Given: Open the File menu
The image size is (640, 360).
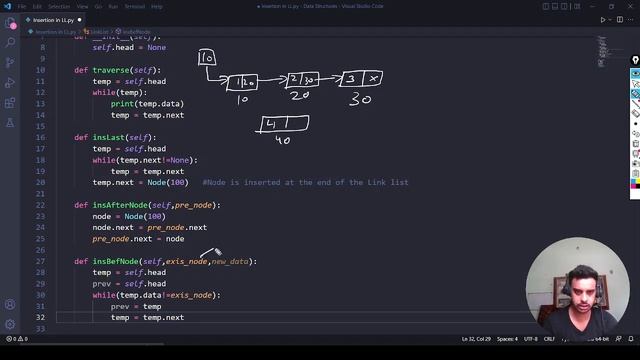Looking at the screenshot, I should point(22,7).
